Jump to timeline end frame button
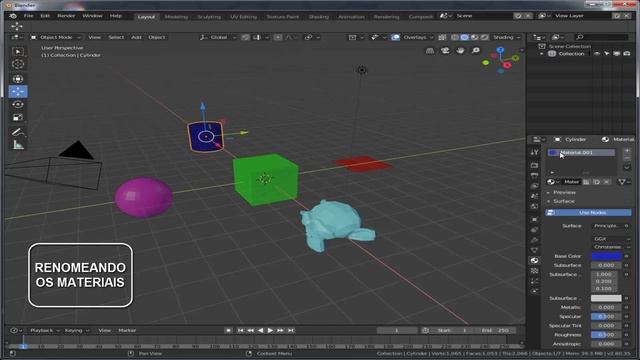This screenshot has width=640, height=360. click(x=291, y=330)
